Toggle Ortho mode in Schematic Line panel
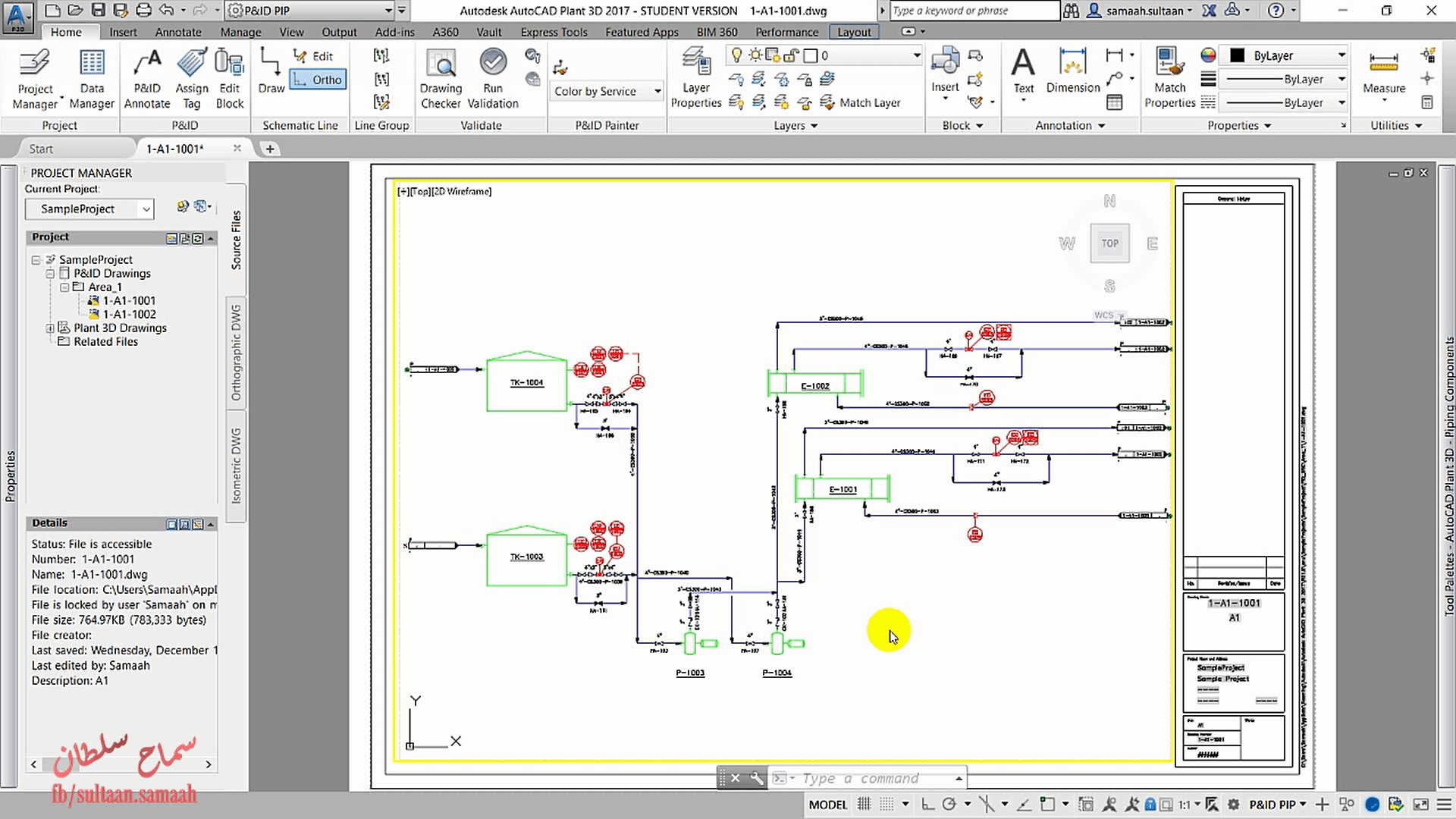Image resolution: width=1456 pixels, height=819 pixels. click(x=318, y=80)
